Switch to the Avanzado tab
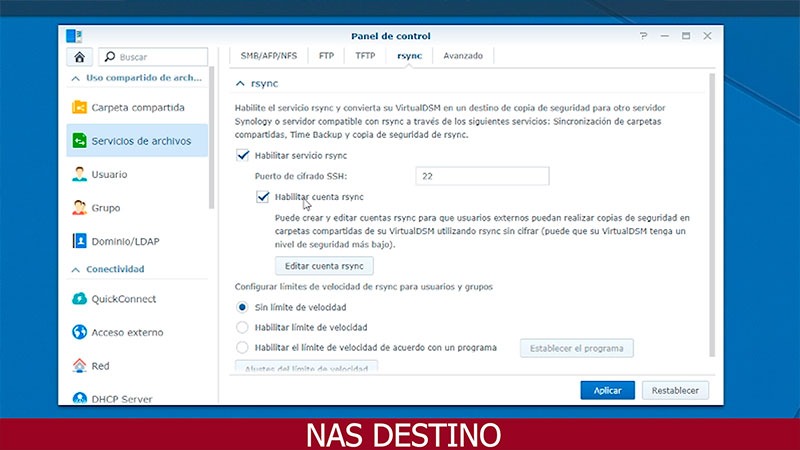This screenshot has height=450, width=800. [463, 56]
